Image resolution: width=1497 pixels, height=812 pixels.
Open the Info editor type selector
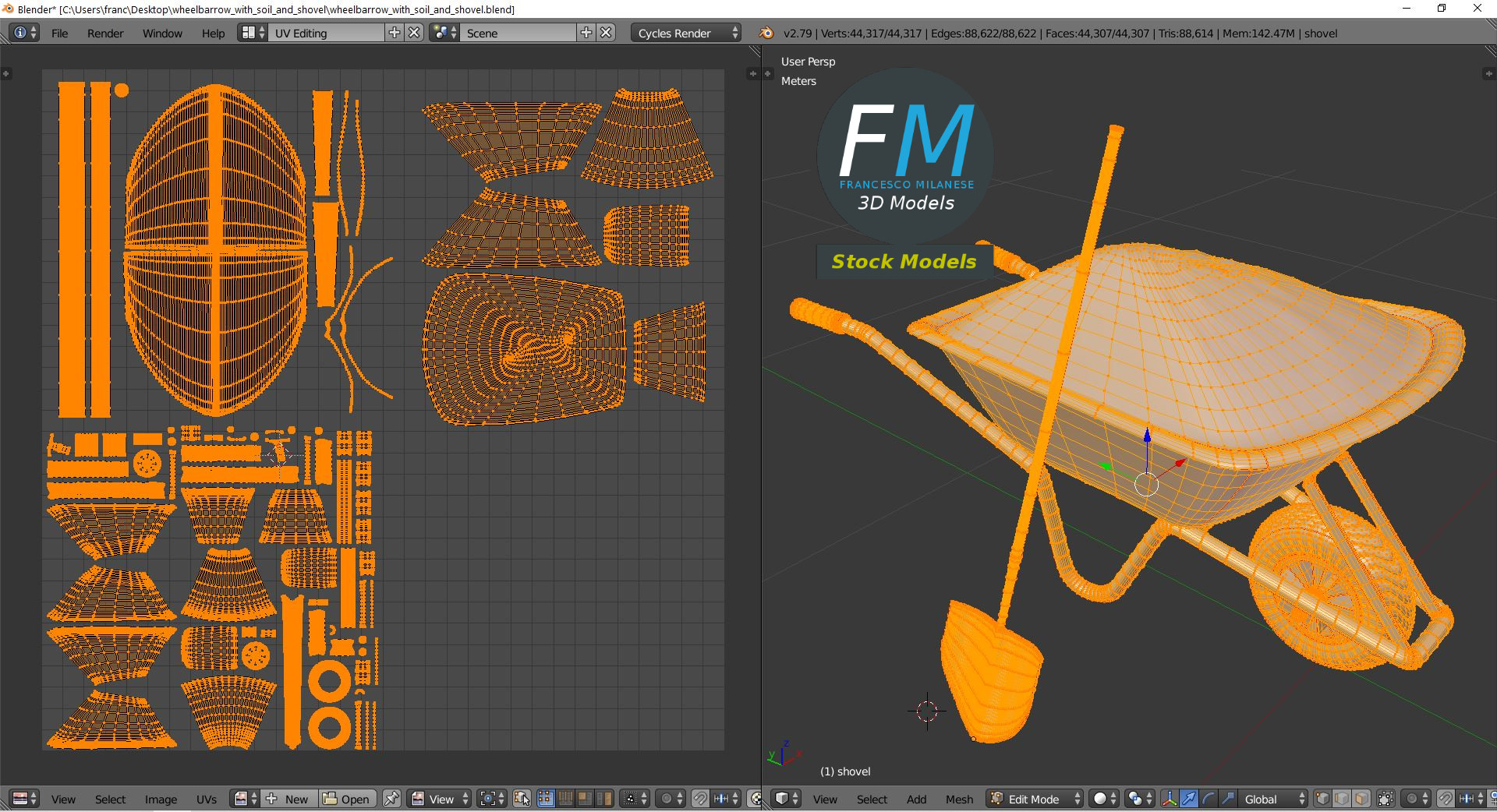[24, 33]
